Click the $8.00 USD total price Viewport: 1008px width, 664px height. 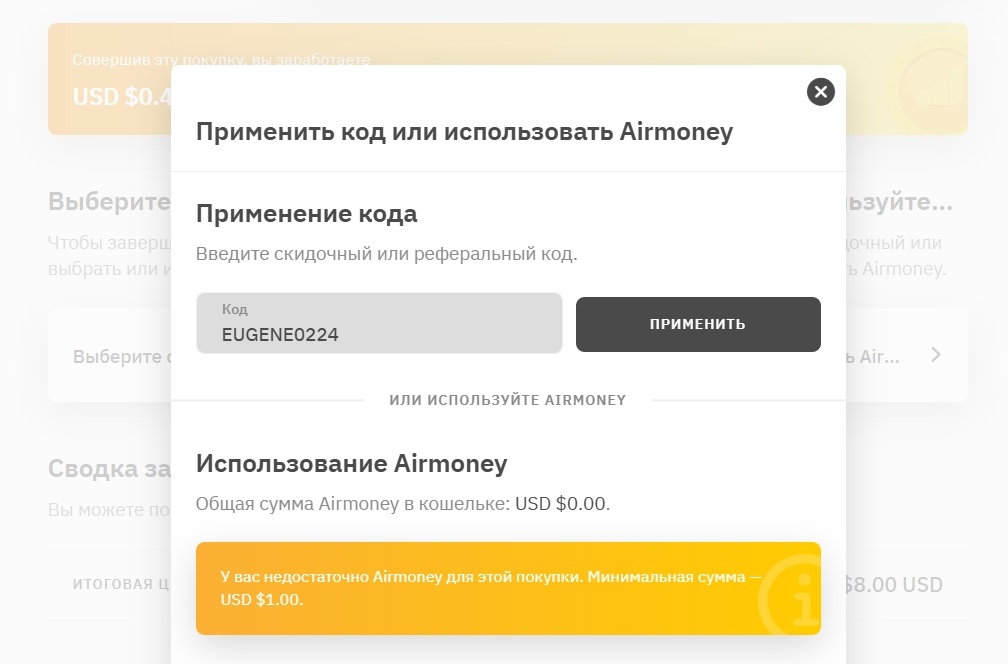[x=893, y=585]
